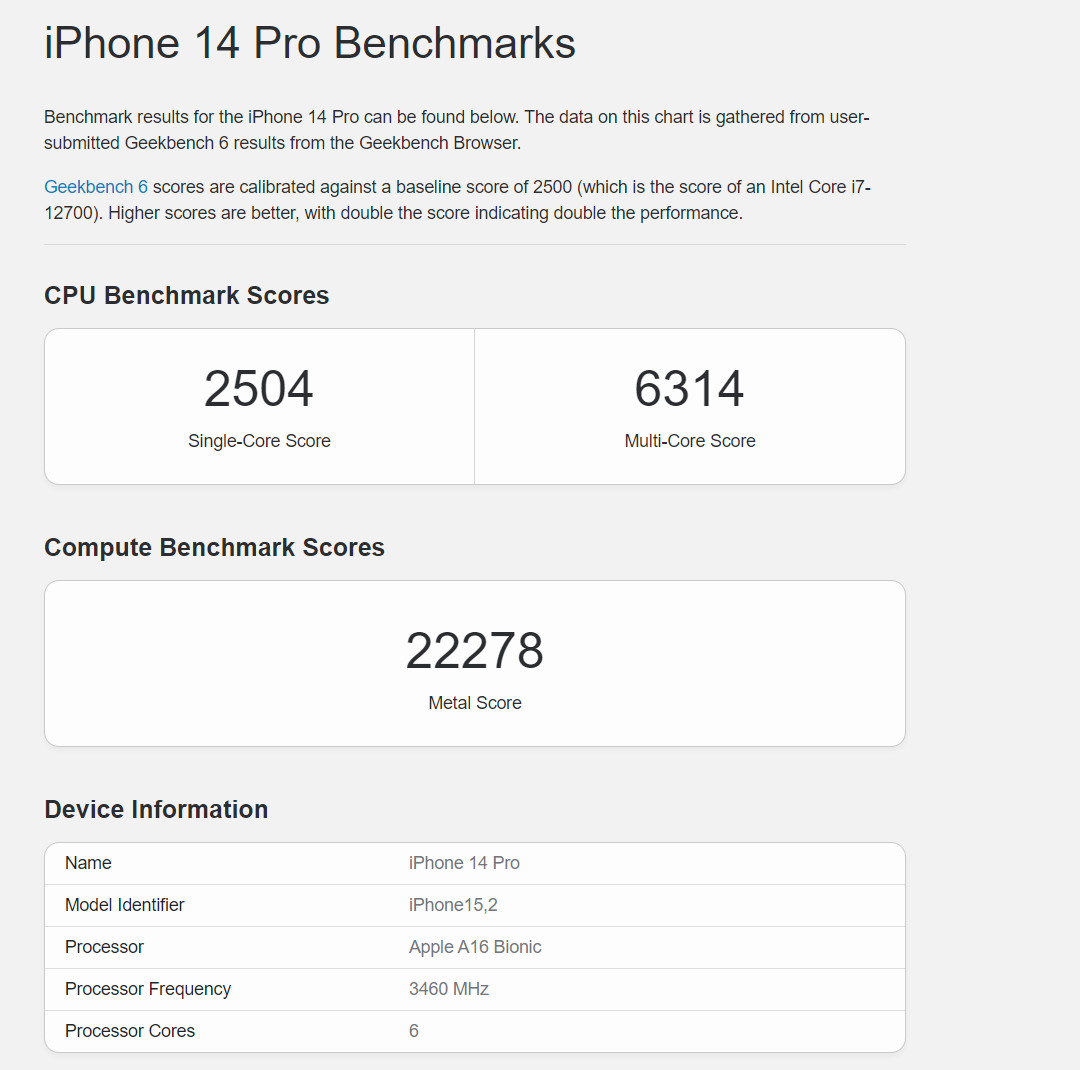Select the Apple A16 Bionic value

475,947
